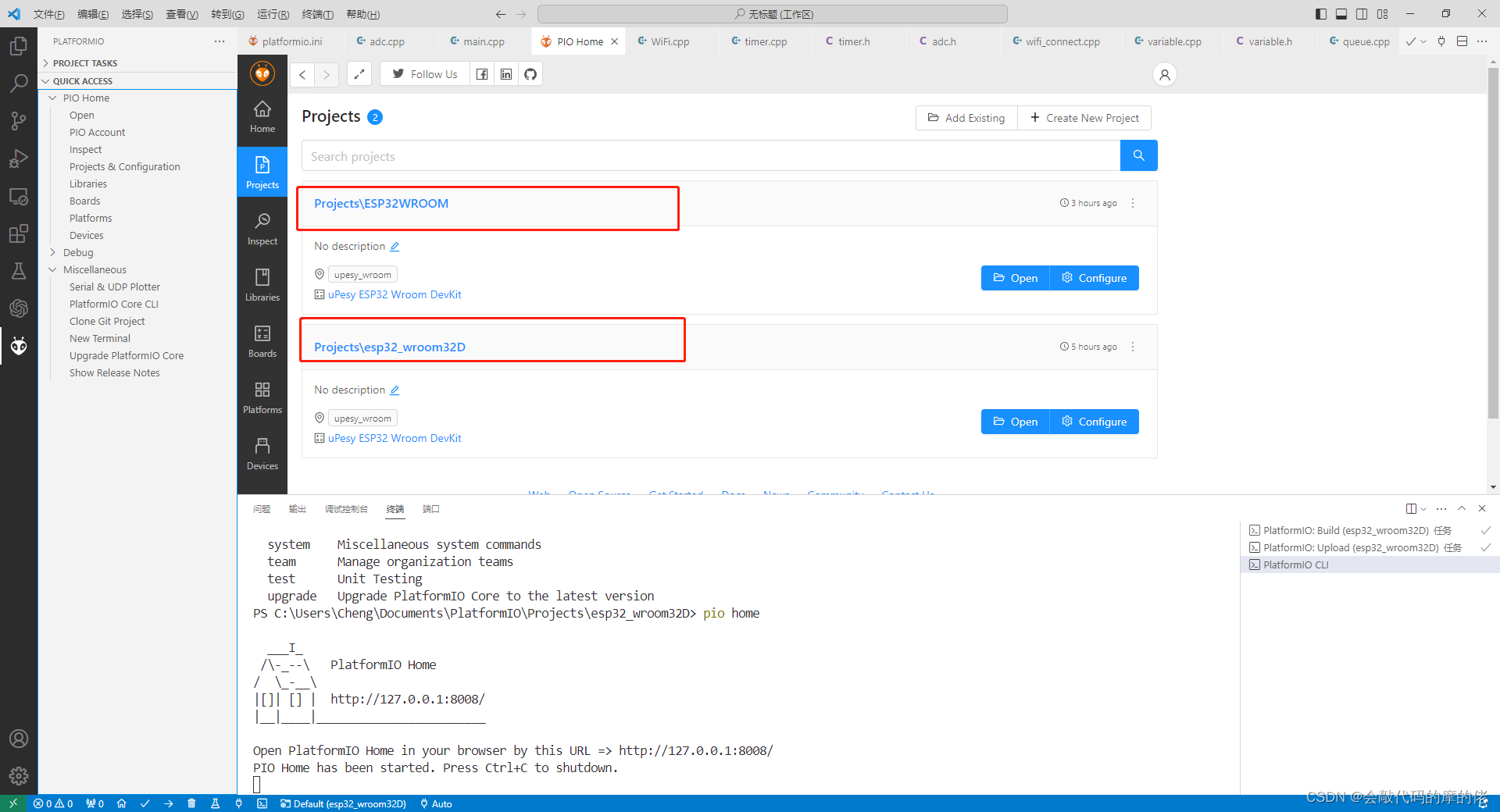The width and height of the screenshot is (1500, 812).
Task: Collapse PIO Home tree node
Action: [52, 98]
